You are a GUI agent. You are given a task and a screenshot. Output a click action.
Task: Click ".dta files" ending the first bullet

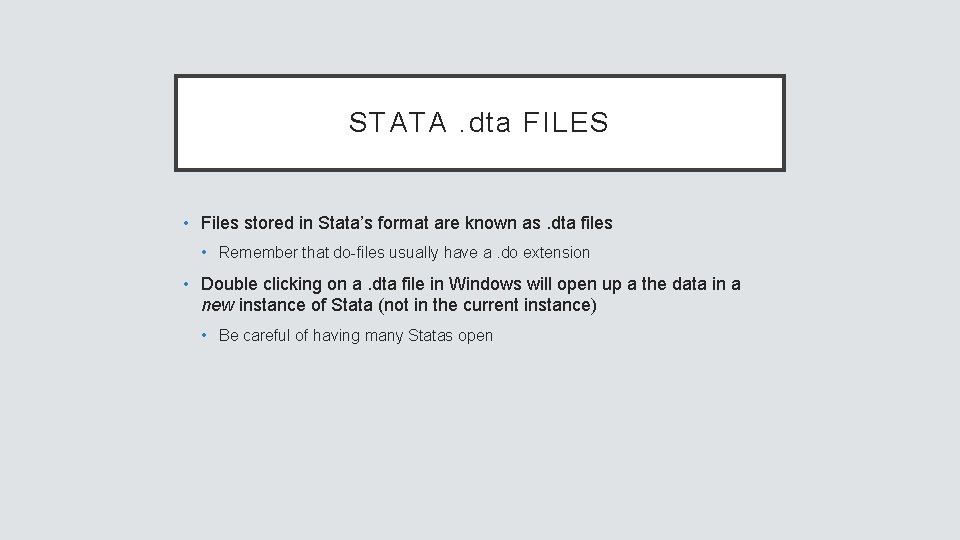(x=576, y=223)
